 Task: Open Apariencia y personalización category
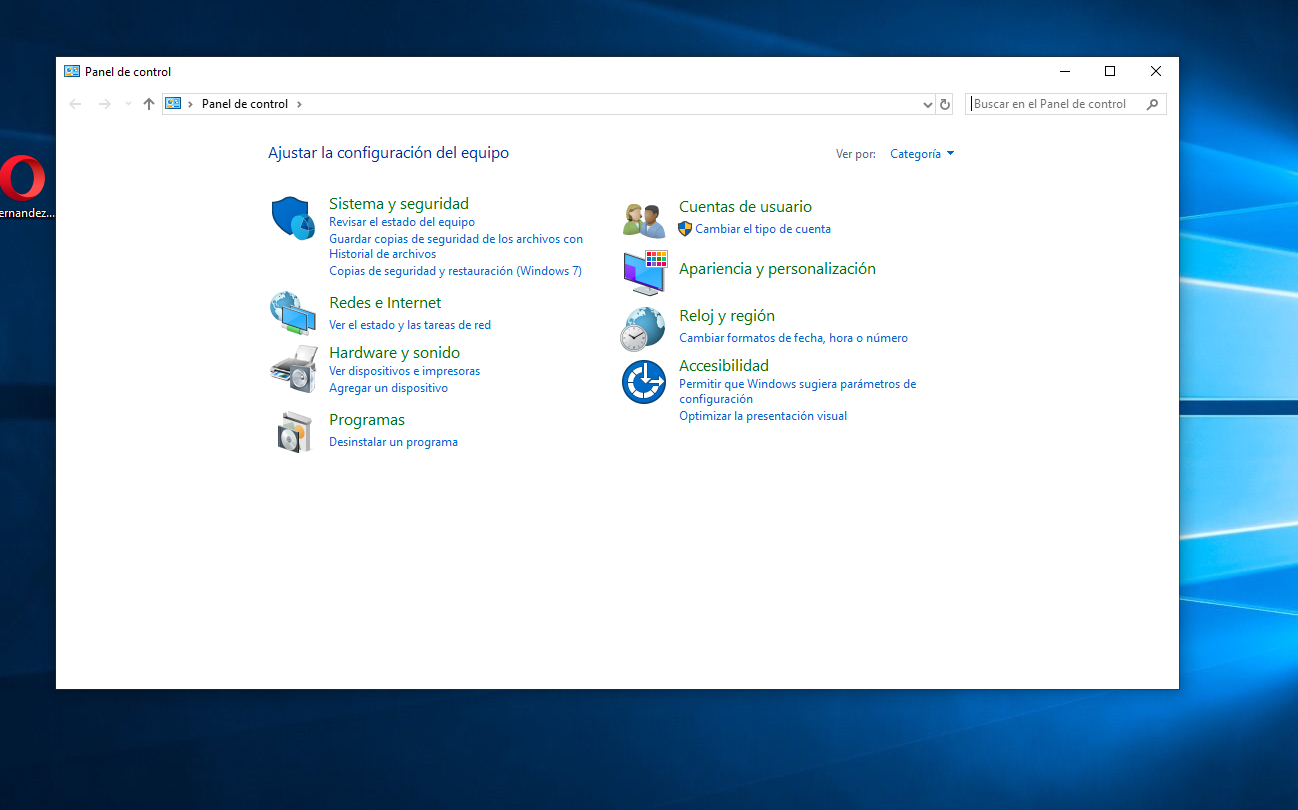pos(777,269)
